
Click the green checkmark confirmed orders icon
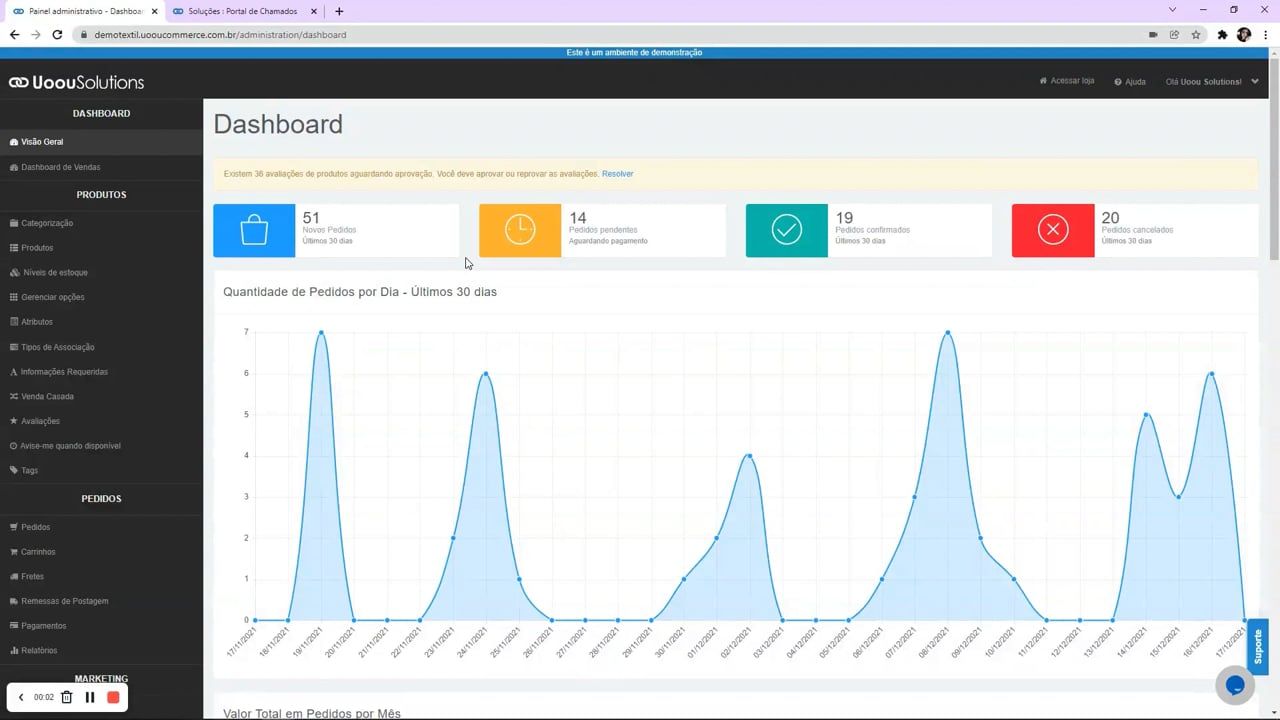(x=786, y=231)
